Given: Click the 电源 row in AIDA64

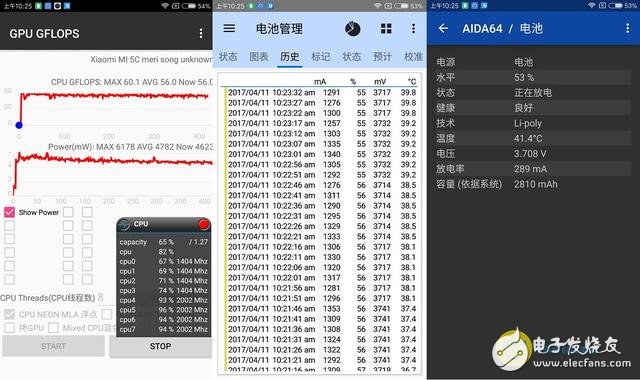Looking at the screenshot, I should coord(533,62).
